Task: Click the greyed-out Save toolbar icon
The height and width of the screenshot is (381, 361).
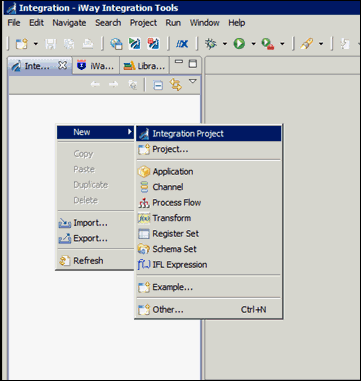Action: coord(50,44)
